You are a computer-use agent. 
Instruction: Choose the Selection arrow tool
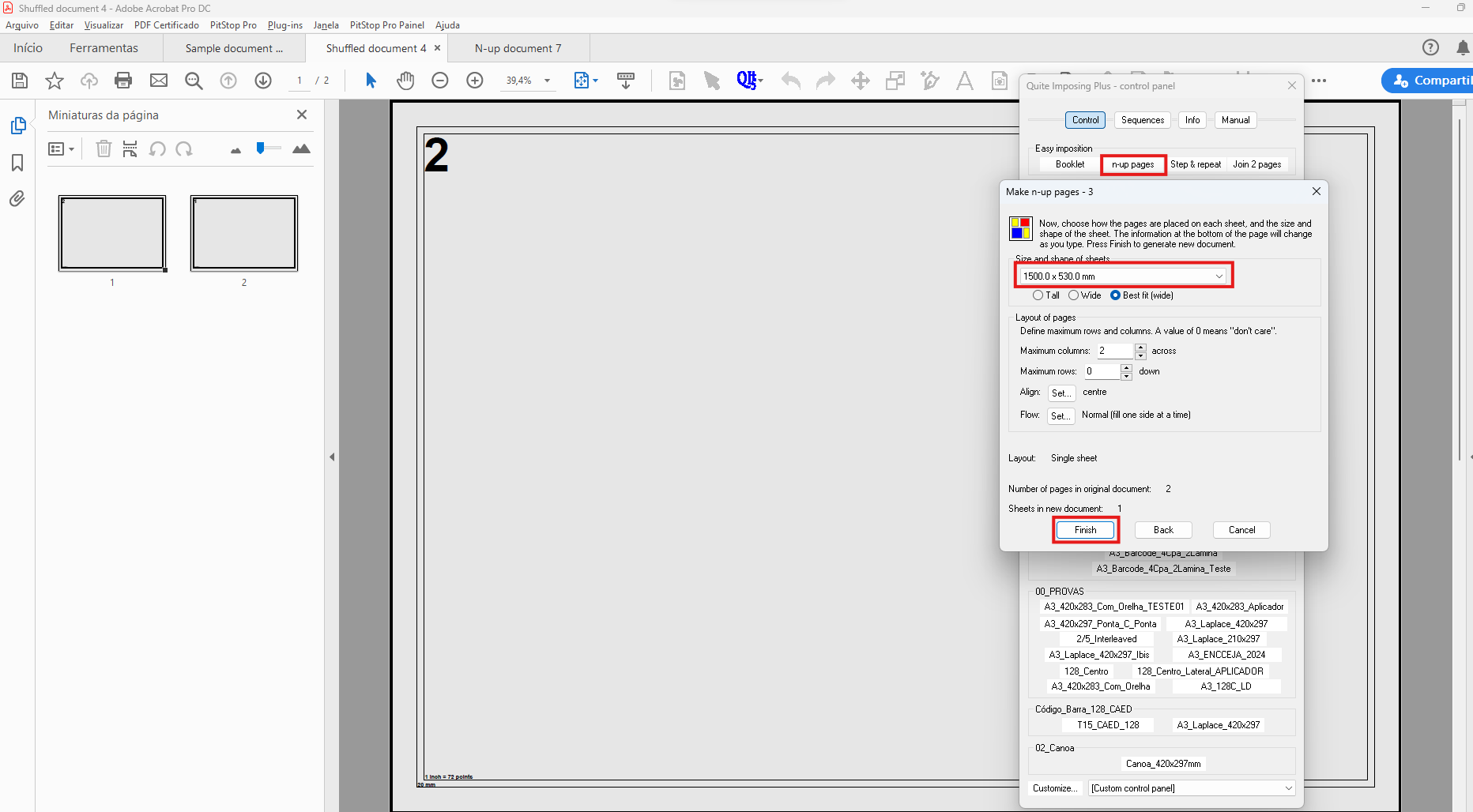[371, 81]
